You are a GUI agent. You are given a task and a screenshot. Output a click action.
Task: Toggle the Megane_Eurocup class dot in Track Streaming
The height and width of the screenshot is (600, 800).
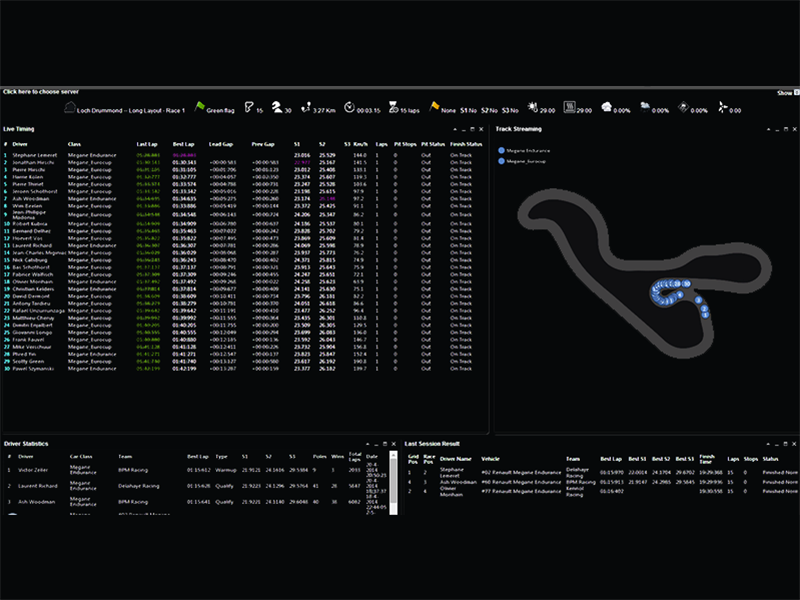(502, 160)
